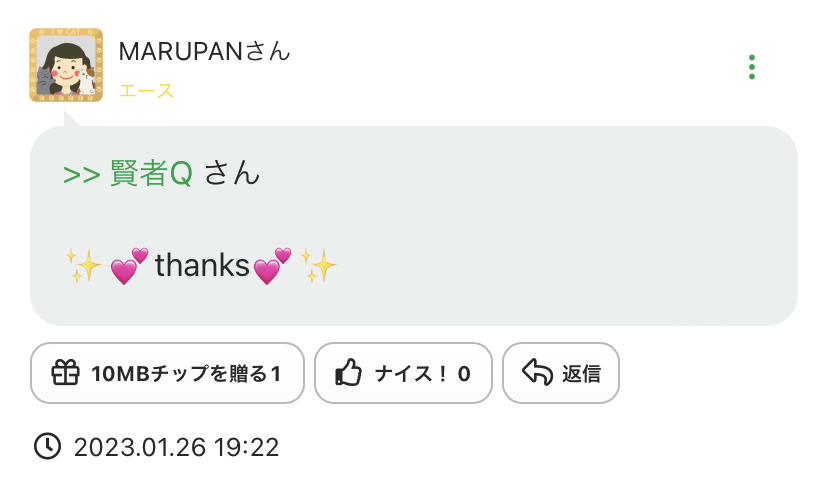828x501 pixels.
Task: Click the tip count number 1
Action: (x=276, y=374)
